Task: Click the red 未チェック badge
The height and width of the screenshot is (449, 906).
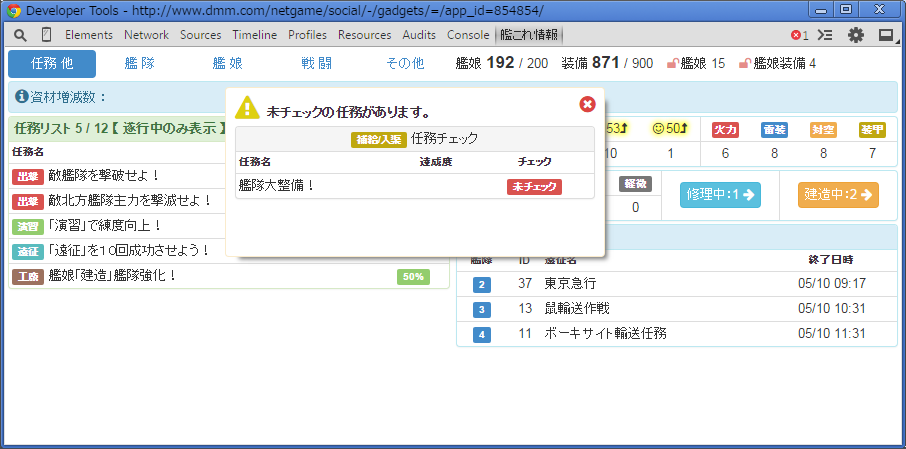Action: tap(534, 187)
